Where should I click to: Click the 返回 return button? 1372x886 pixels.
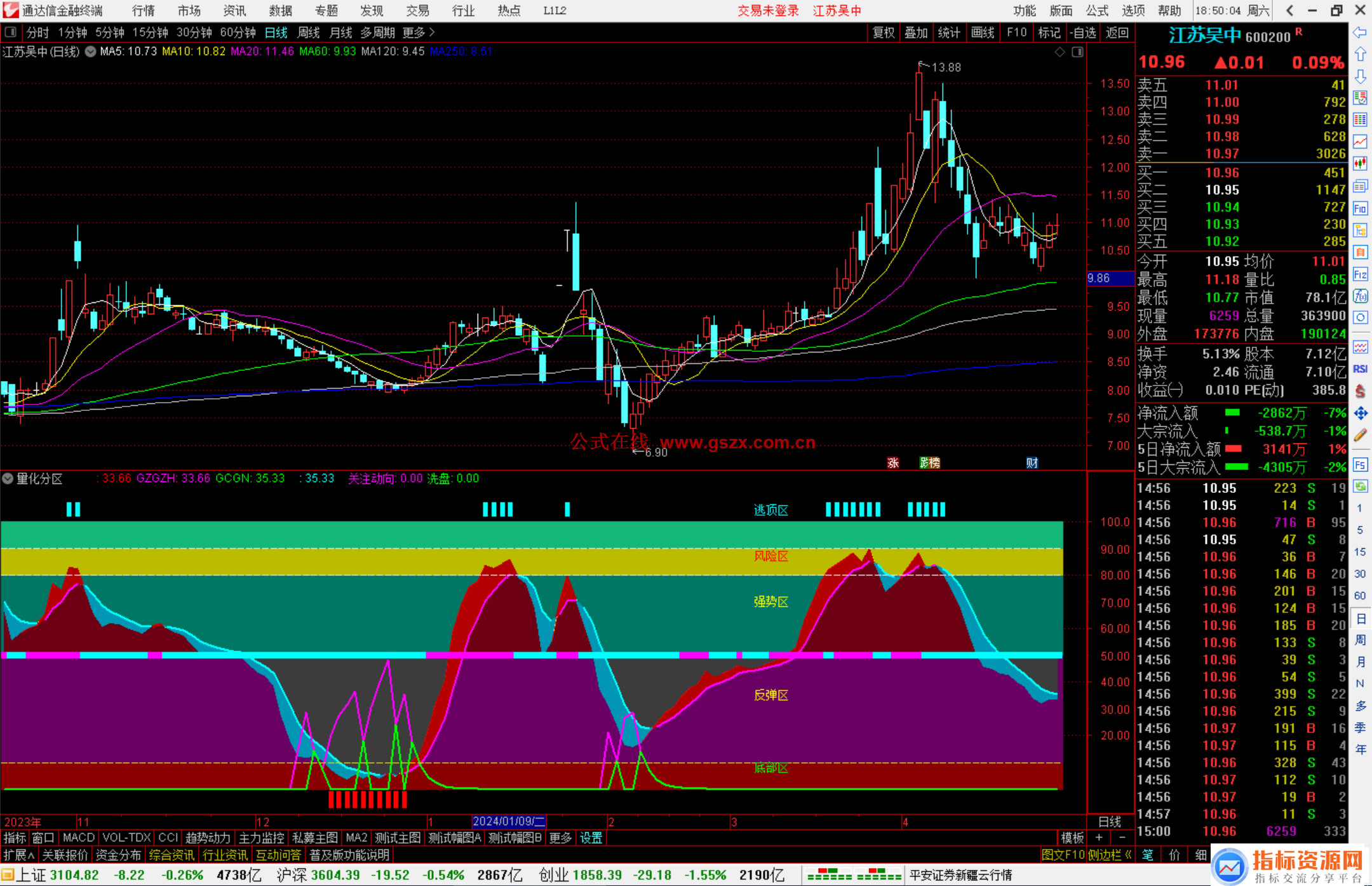click(1117, 32)
